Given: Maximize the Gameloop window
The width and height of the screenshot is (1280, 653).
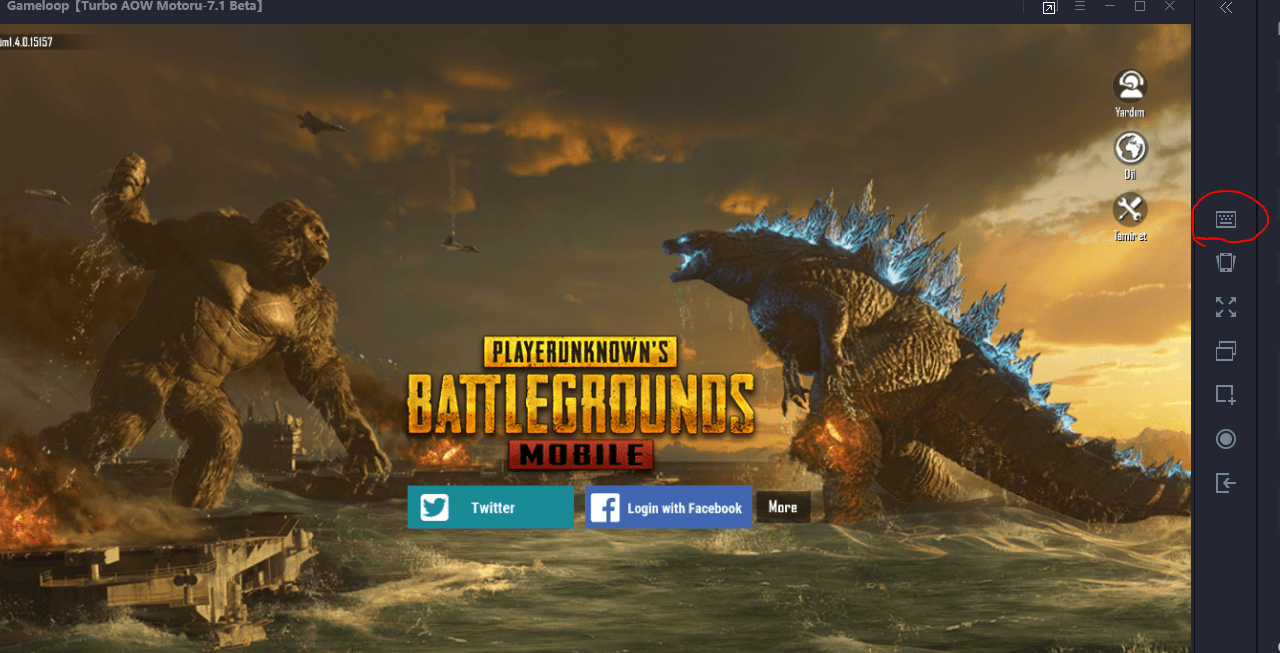Looking at the screenshot, I should tap(1140, 7).
